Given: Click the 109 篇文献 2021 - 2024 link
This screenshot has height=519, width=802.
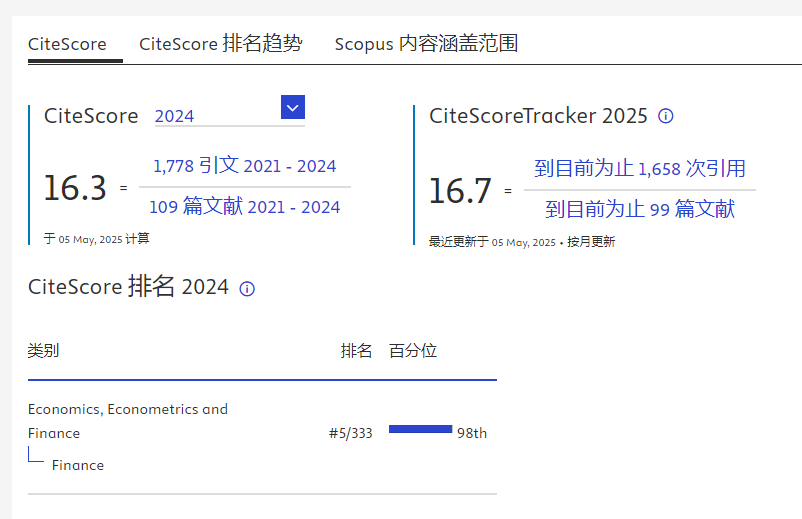Looking at the screenshot, I should pos(244,207).
